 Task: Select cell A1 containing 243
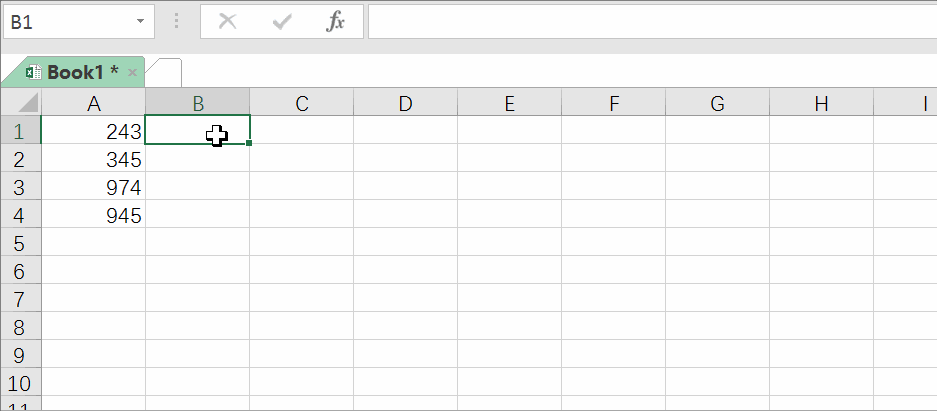pos(93,130)
